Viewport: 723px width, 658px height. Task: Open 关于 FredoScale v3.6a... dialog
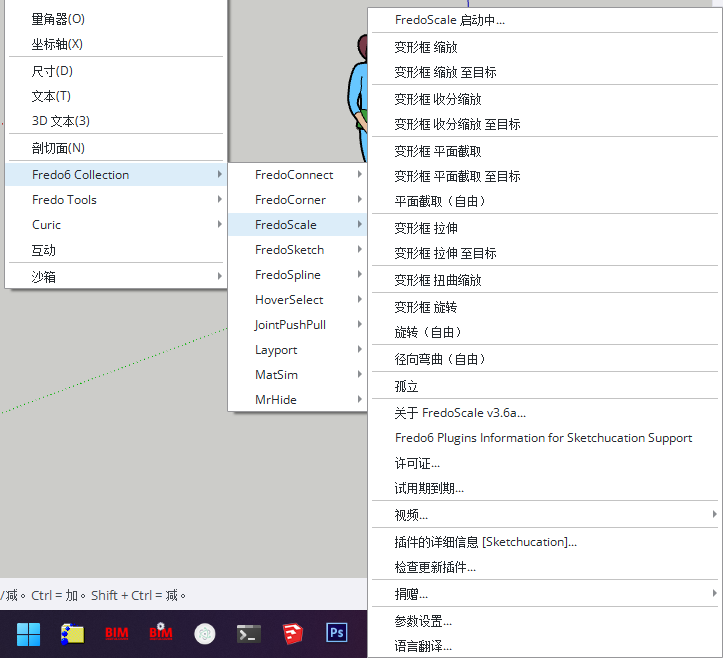(460, 413)
